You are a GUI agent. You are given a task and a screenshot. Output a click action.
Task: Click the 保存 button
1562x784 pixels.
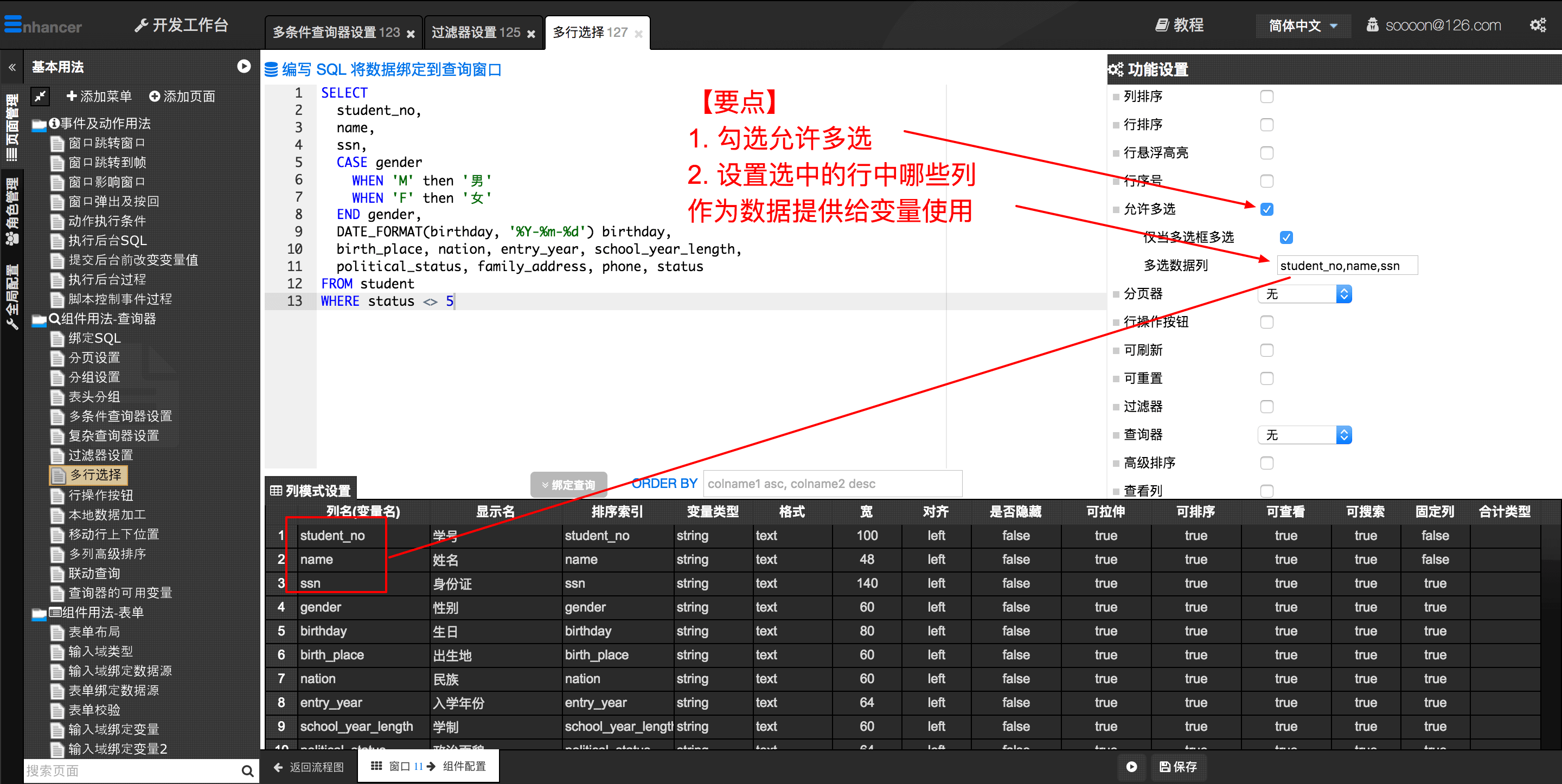tap(1179, 767)
